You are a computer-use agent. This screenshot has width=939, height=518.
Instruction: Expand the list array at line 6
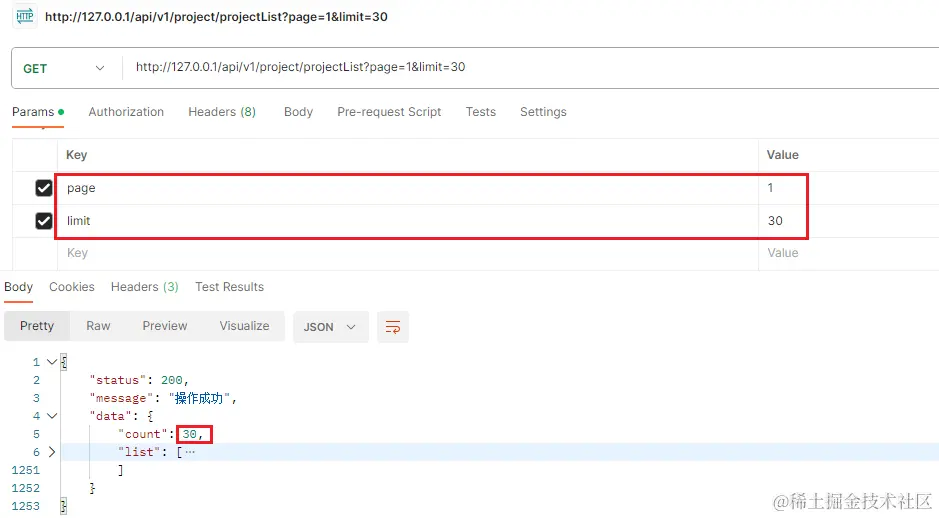coord(52,452)
